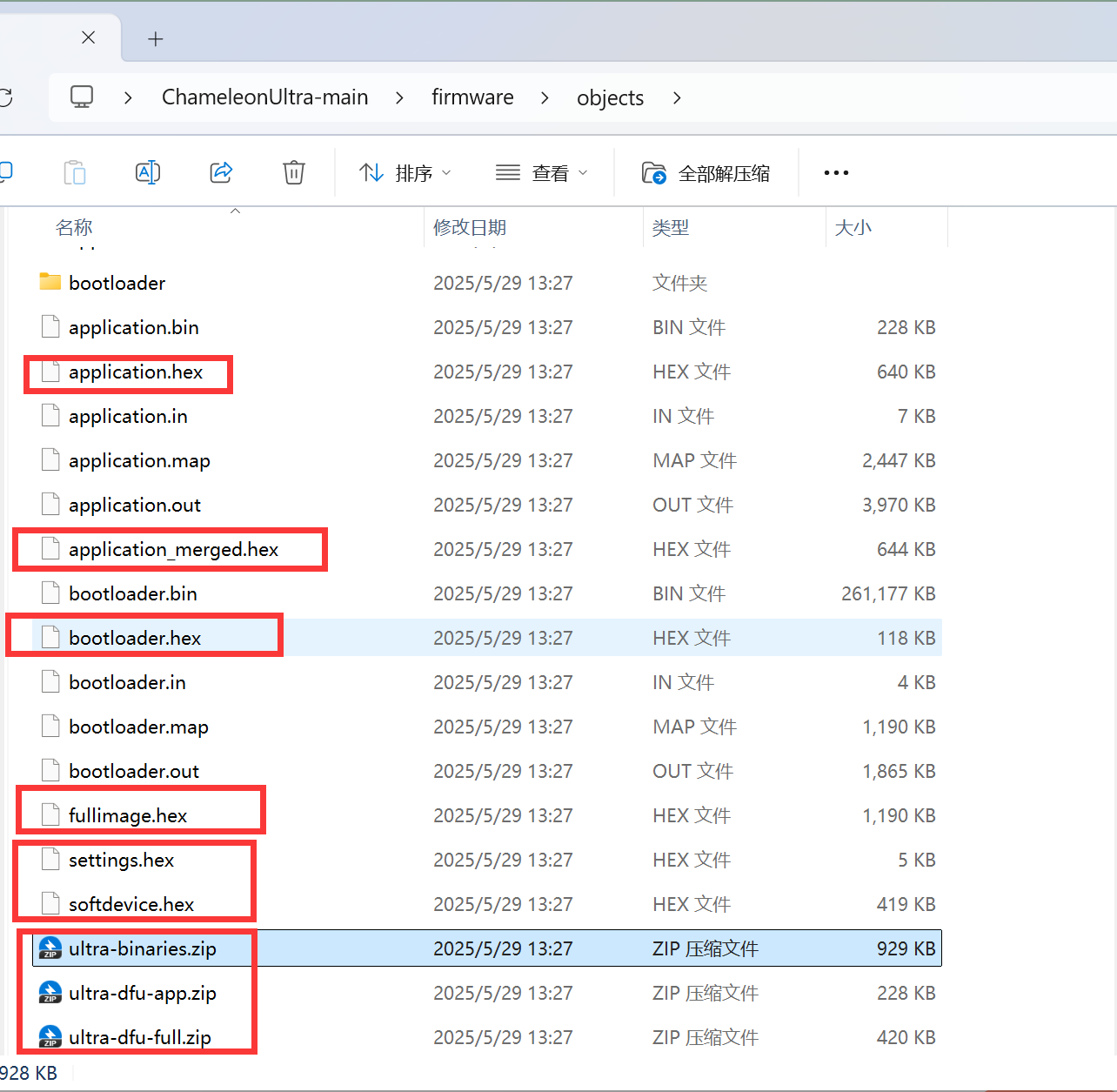The width and height of the screenshot is (1117, 1092).
Task: Click the Rename icon in the toolbar
Action: pyautogui.click(x=148, y=171)
